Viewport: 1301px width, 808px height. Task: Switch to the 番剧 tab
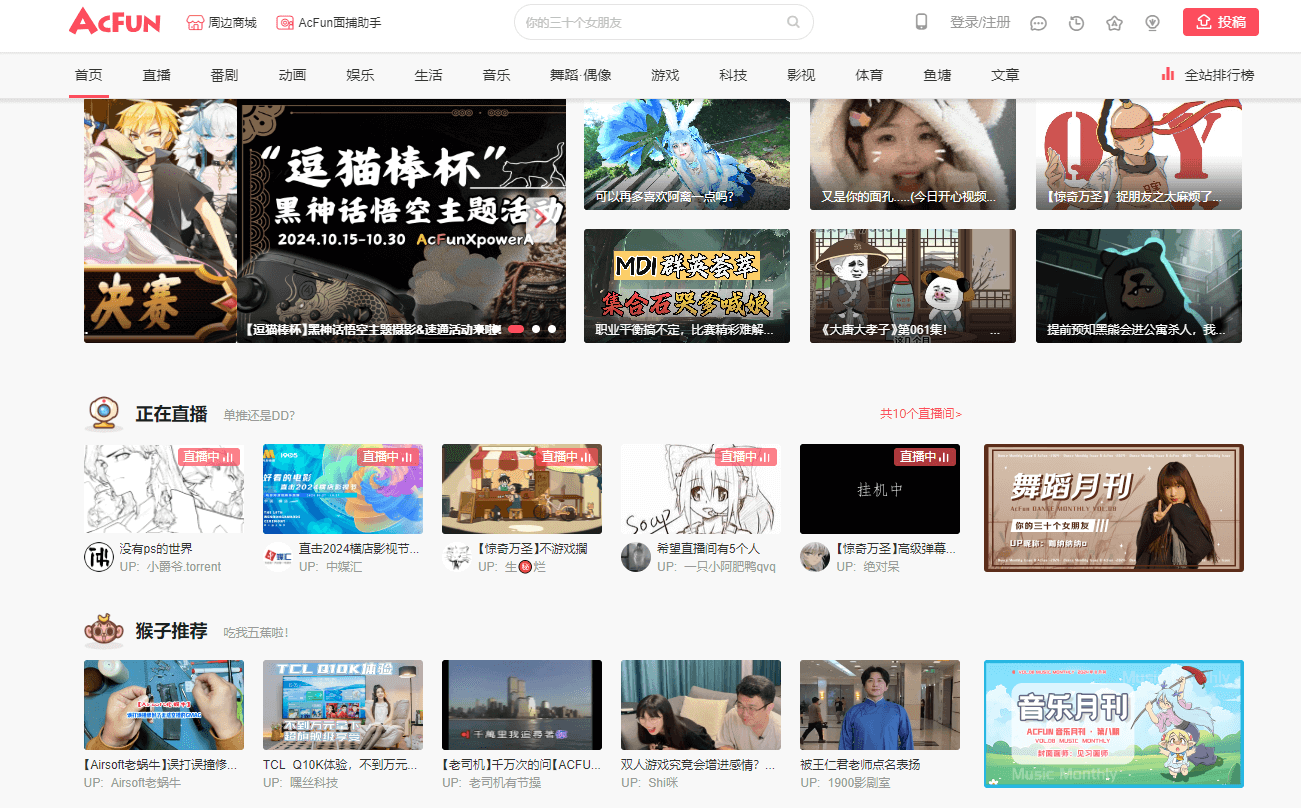(224, 75)
